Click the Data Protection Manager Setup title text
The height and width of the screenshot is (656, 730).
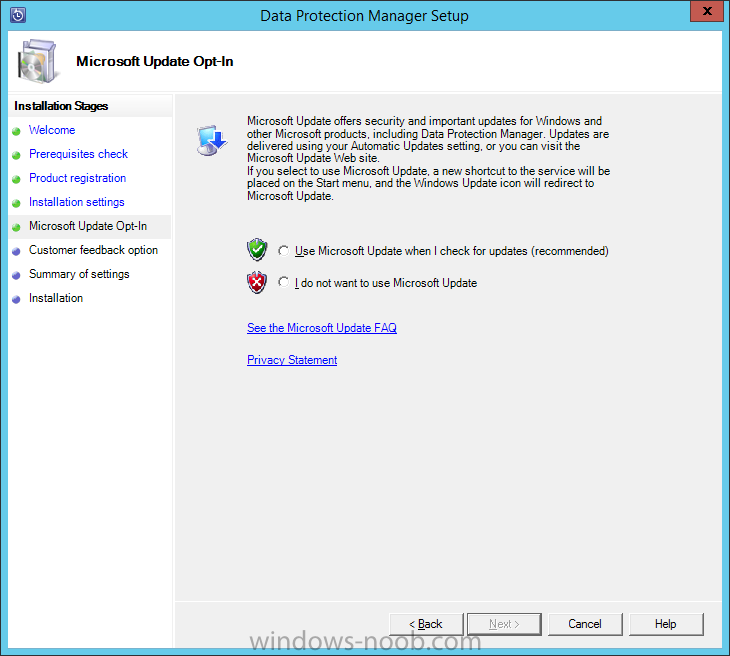point(364,16)
